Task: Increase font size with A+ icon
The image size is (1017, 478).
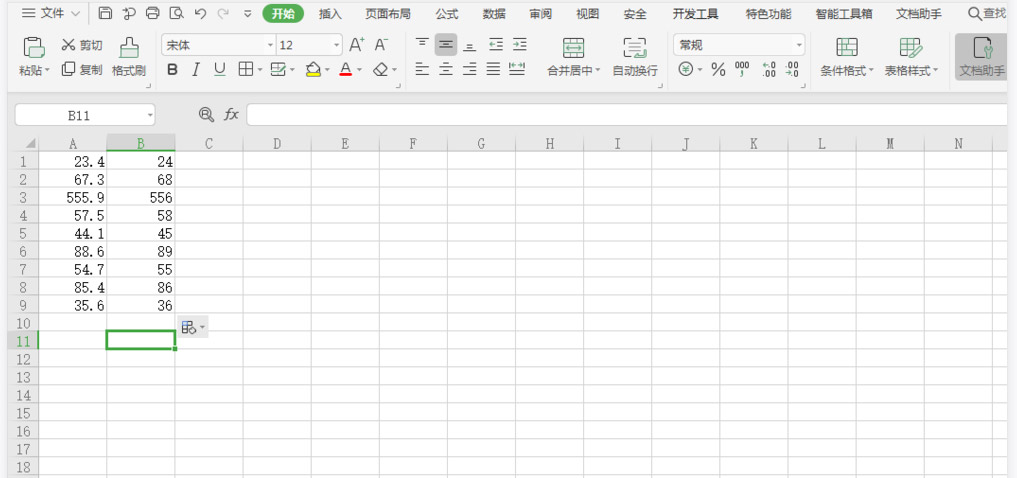Action: [357, 45]
